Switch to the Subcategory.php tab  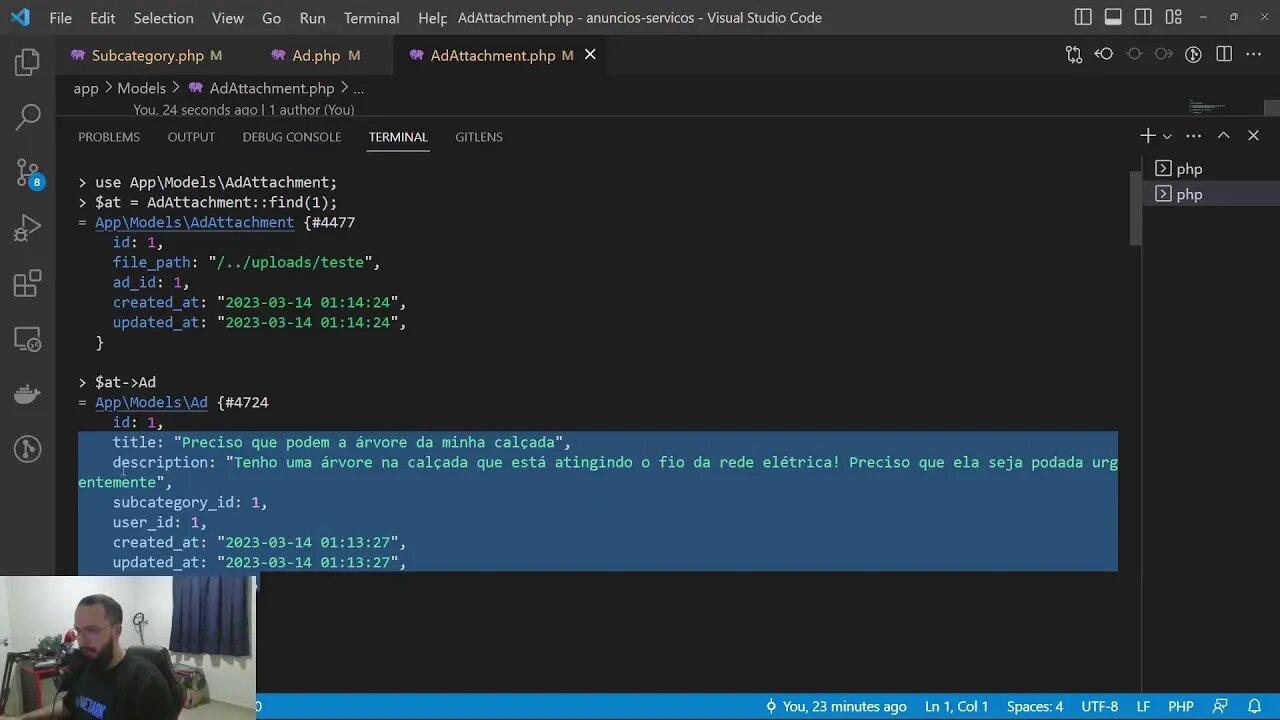tap(147, 55)
